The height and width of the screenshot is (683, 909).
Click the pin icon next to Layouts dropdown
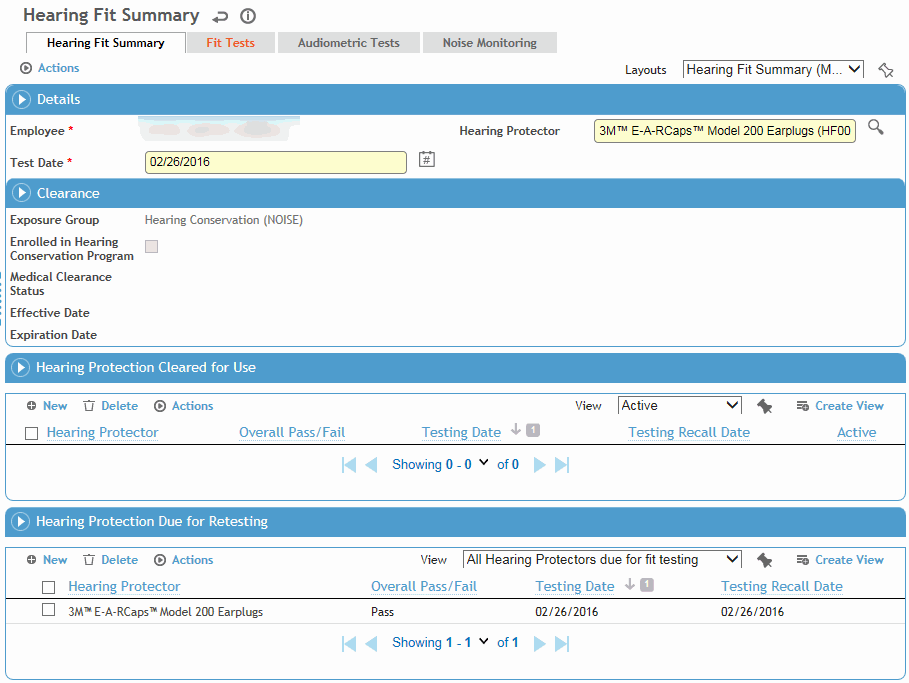click(x=885, y=70)
